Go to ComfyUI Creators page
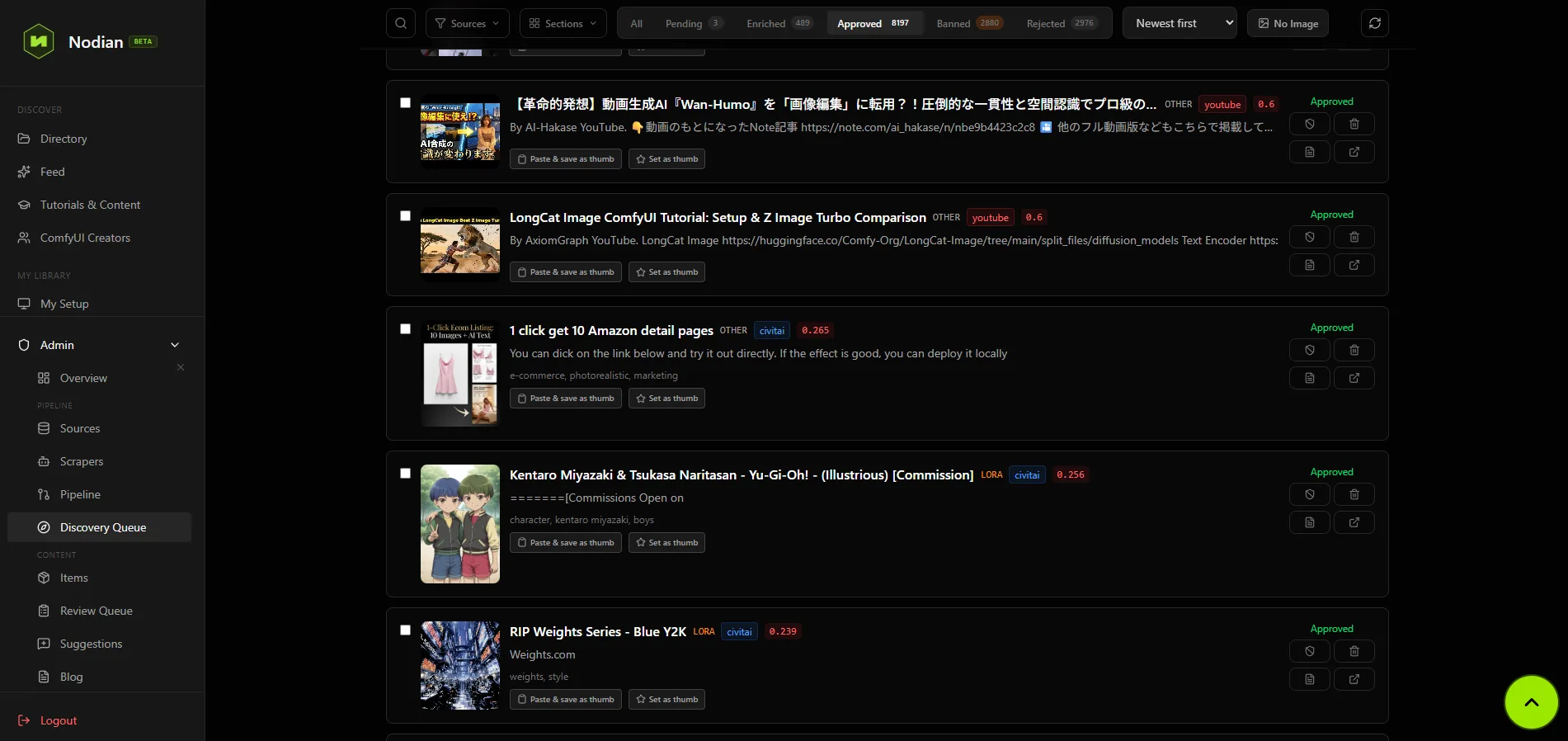 click(102, 238)
